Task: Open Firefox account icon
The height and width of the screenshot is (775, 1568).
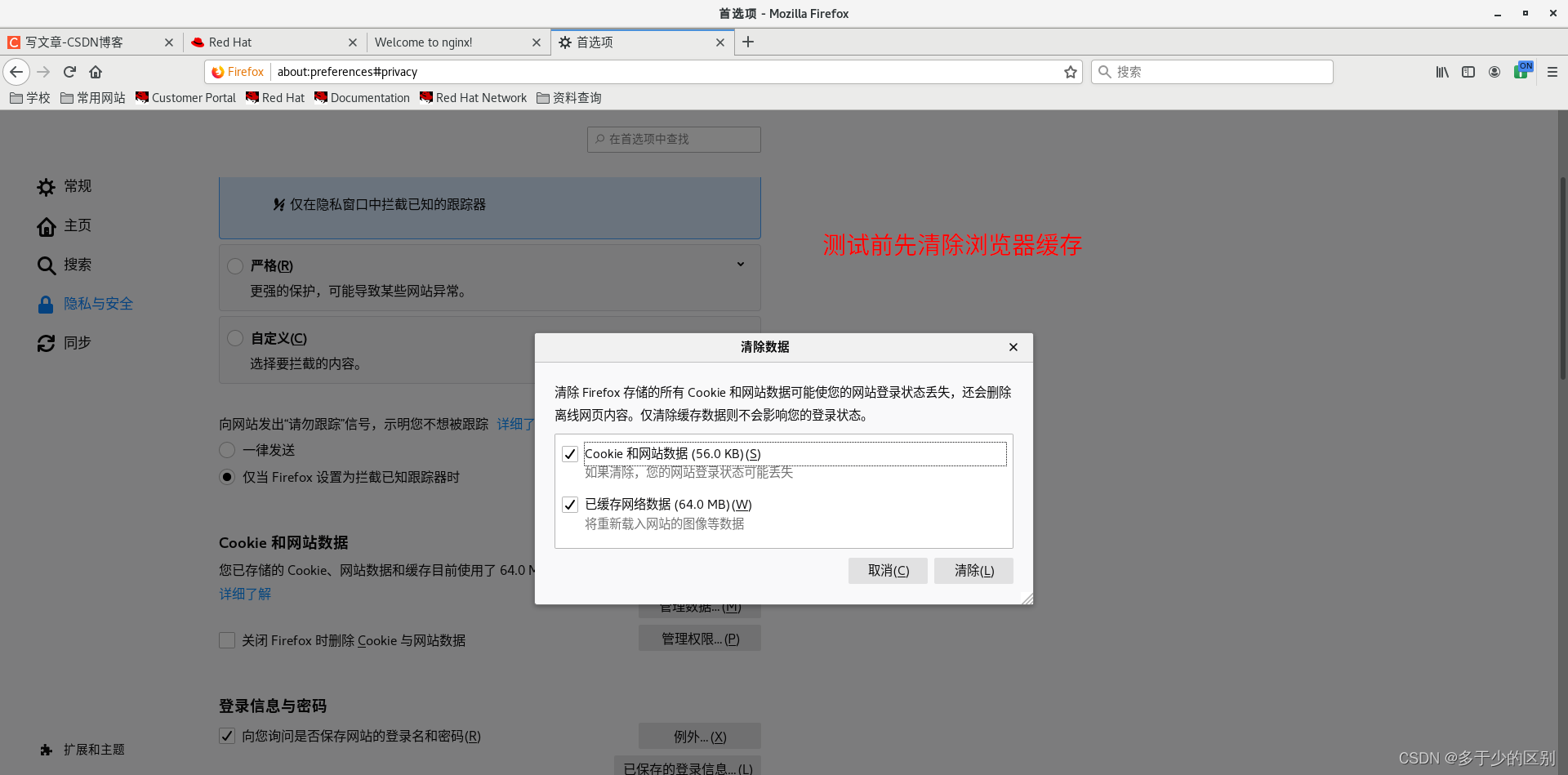Action: pyautogui.click(x=1494, y=72)
